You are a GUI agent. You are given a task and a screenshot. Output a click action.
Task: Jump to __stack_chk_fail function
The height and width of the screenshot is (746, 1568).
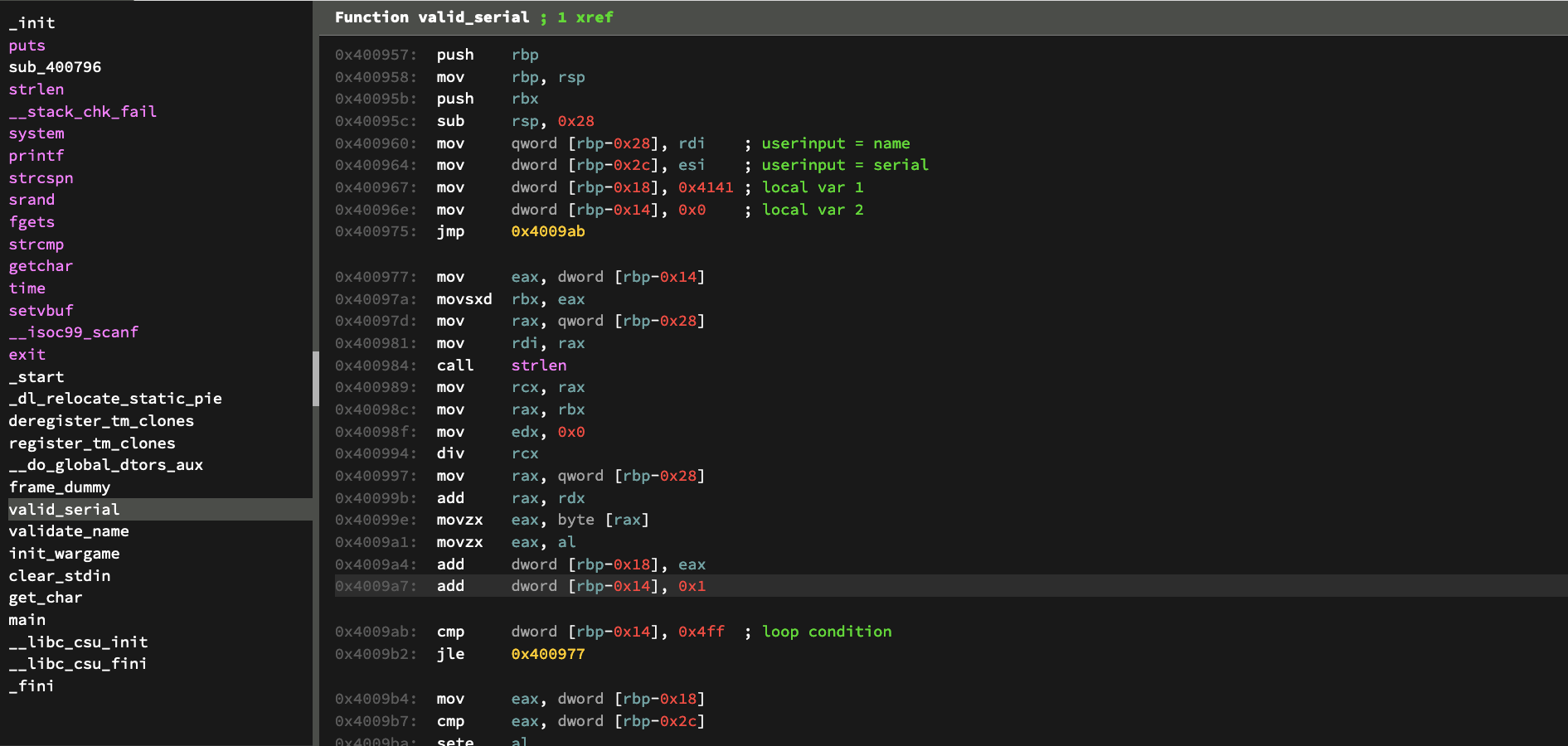(82, 112)
